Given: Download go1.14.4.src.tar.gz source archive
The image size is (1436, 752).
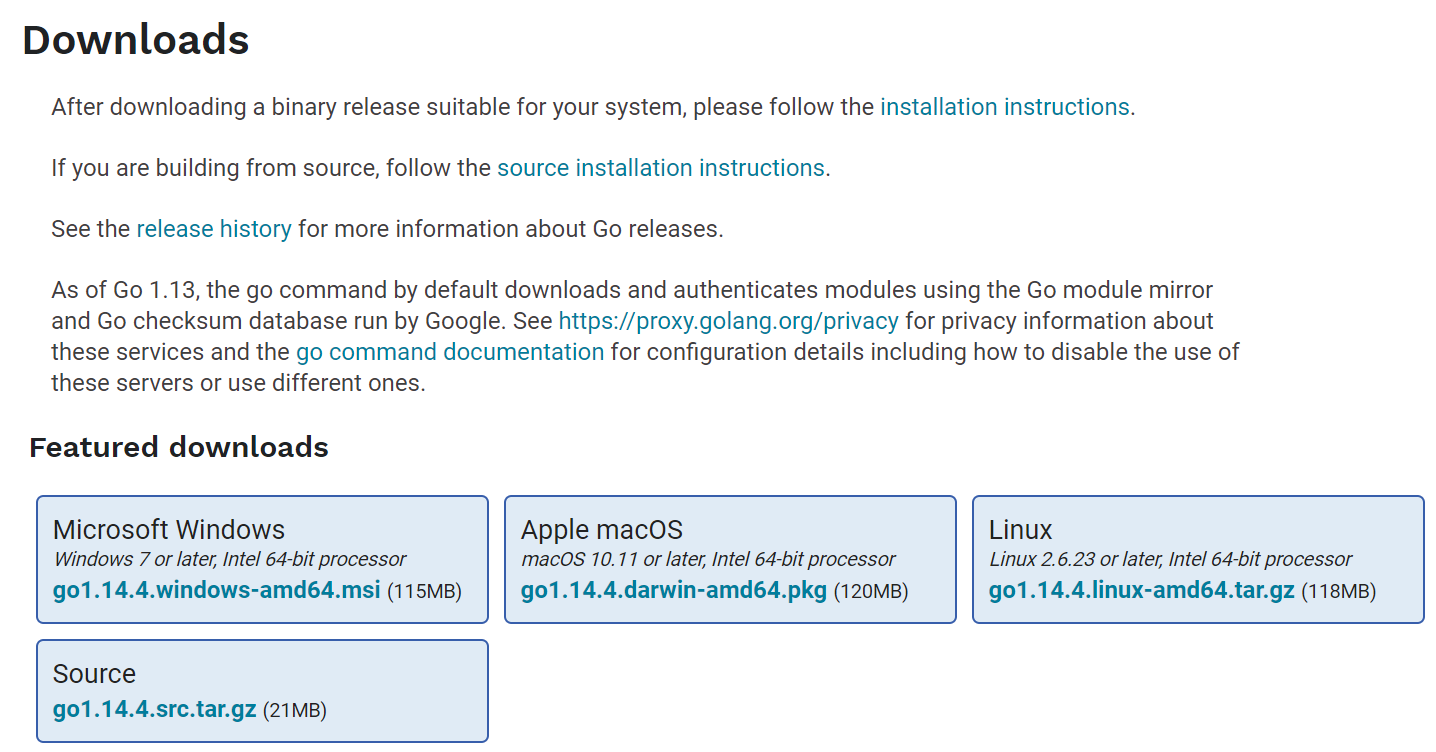Looking at the screenshot, I should (x=154, y=710).
